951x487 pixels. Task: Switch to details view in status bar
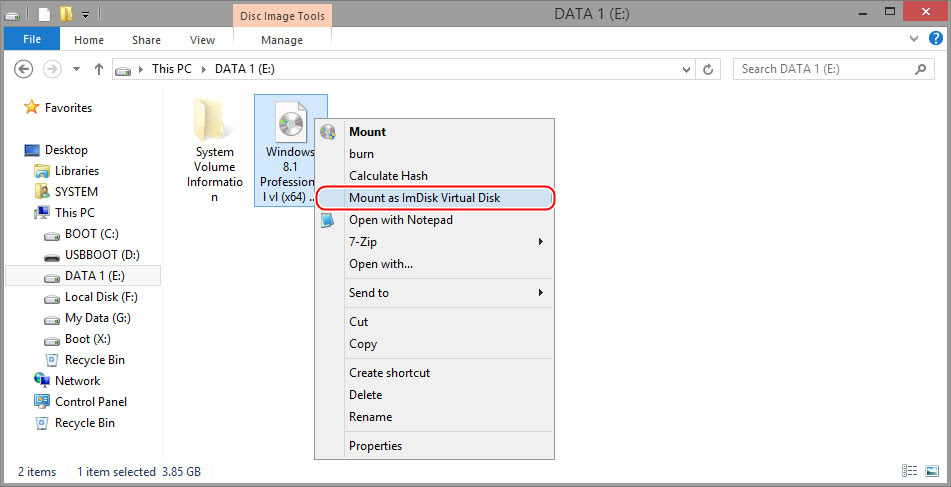(x=909, y=471)
